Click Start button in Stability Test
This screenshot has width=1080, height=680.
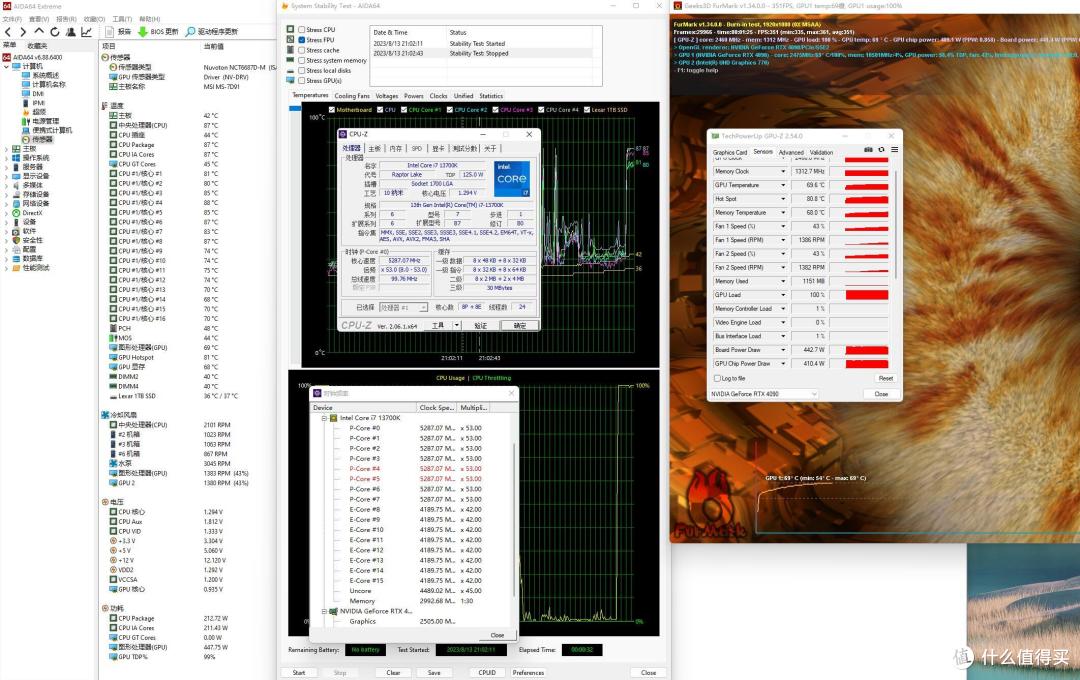tap(298, 672)
